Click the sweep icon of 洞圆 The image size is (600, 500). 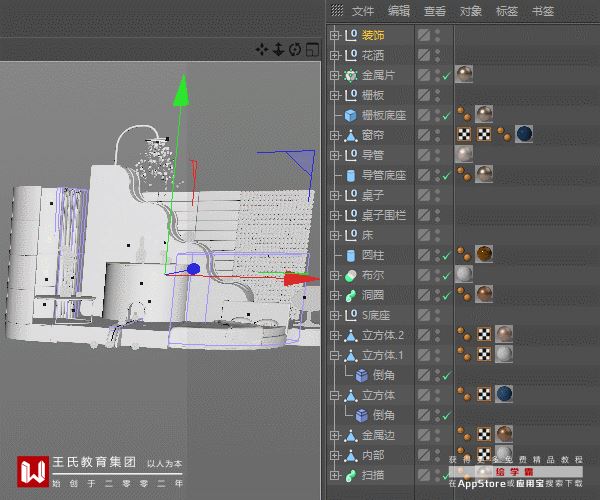pos(351,295)
